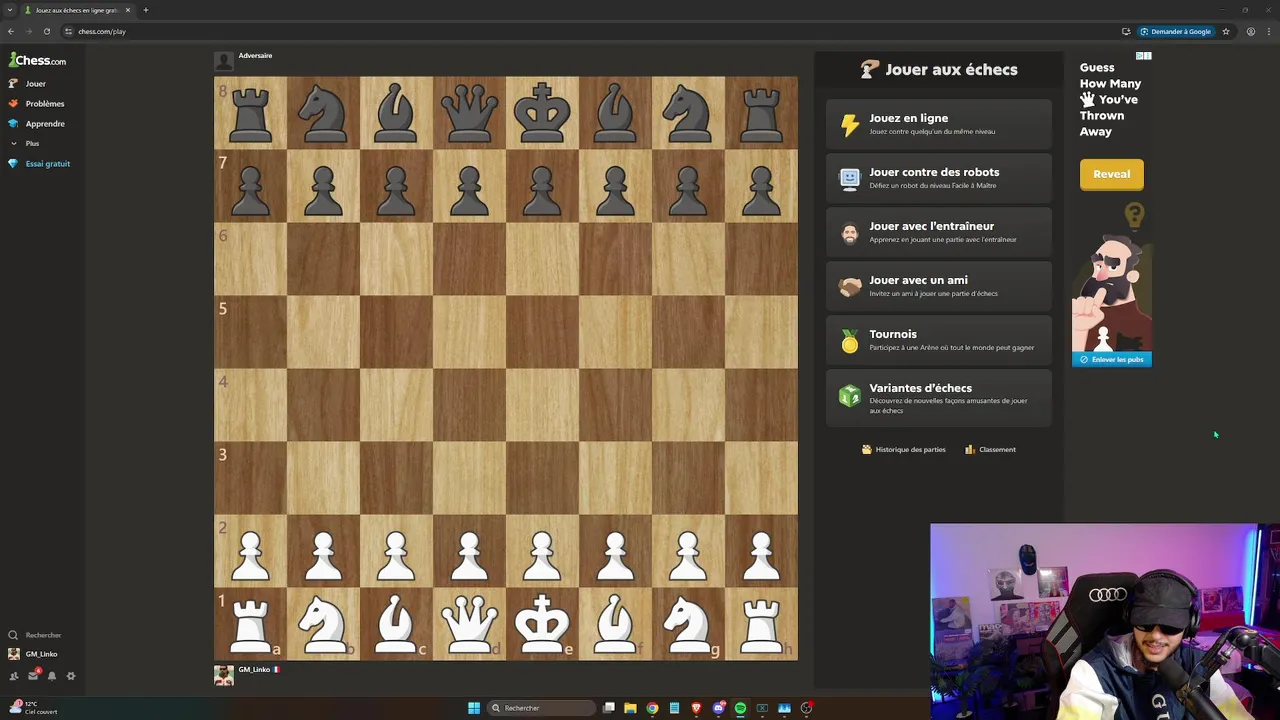The height and width of the screenshot is (720, 1280).
Task: Click the handshake icon
Action: click(849, 287)
